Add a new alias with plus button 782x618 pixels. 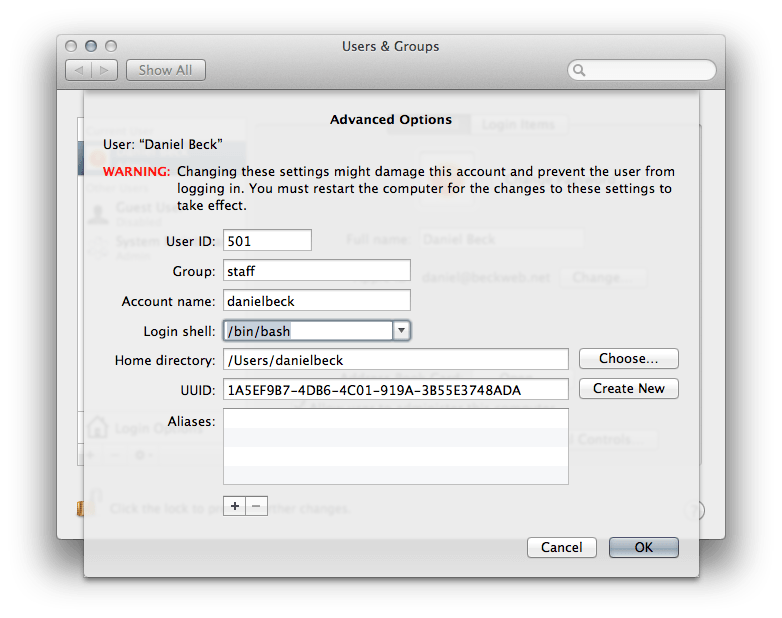pos(235,506)
